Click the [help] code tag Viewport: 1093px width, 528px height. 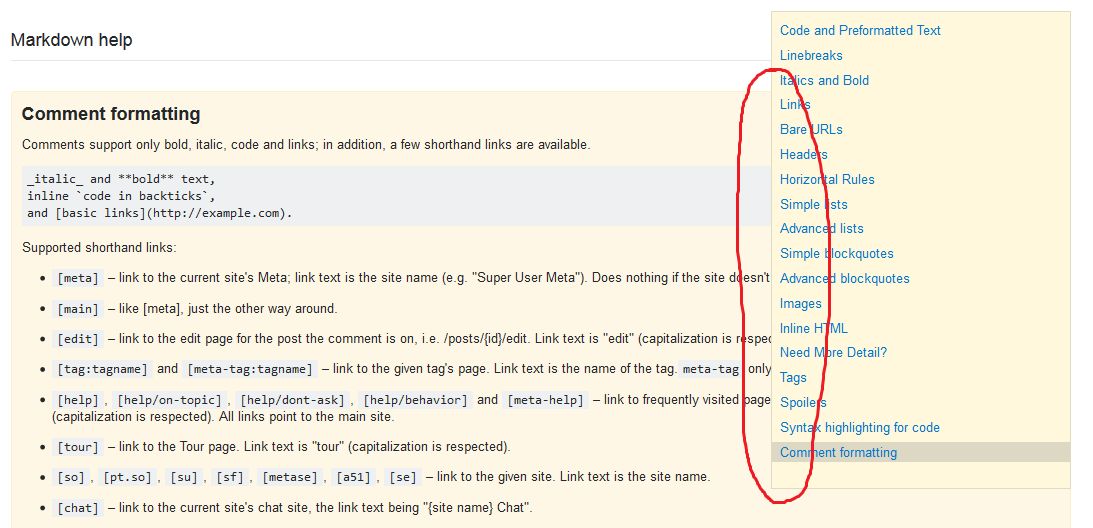[79, 400]
